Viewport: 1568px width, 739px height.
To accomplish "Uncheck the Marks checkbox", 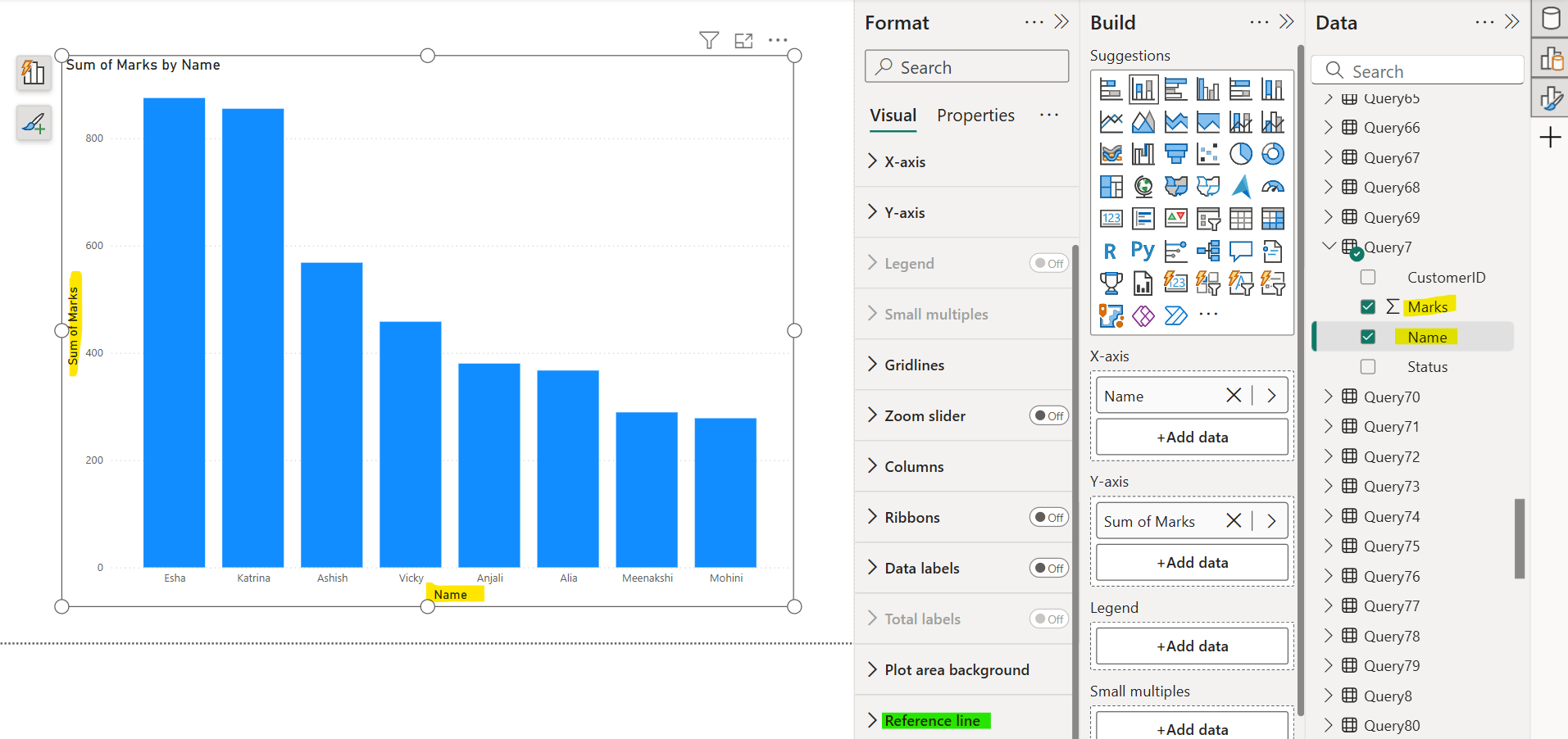I will 1368,306.
